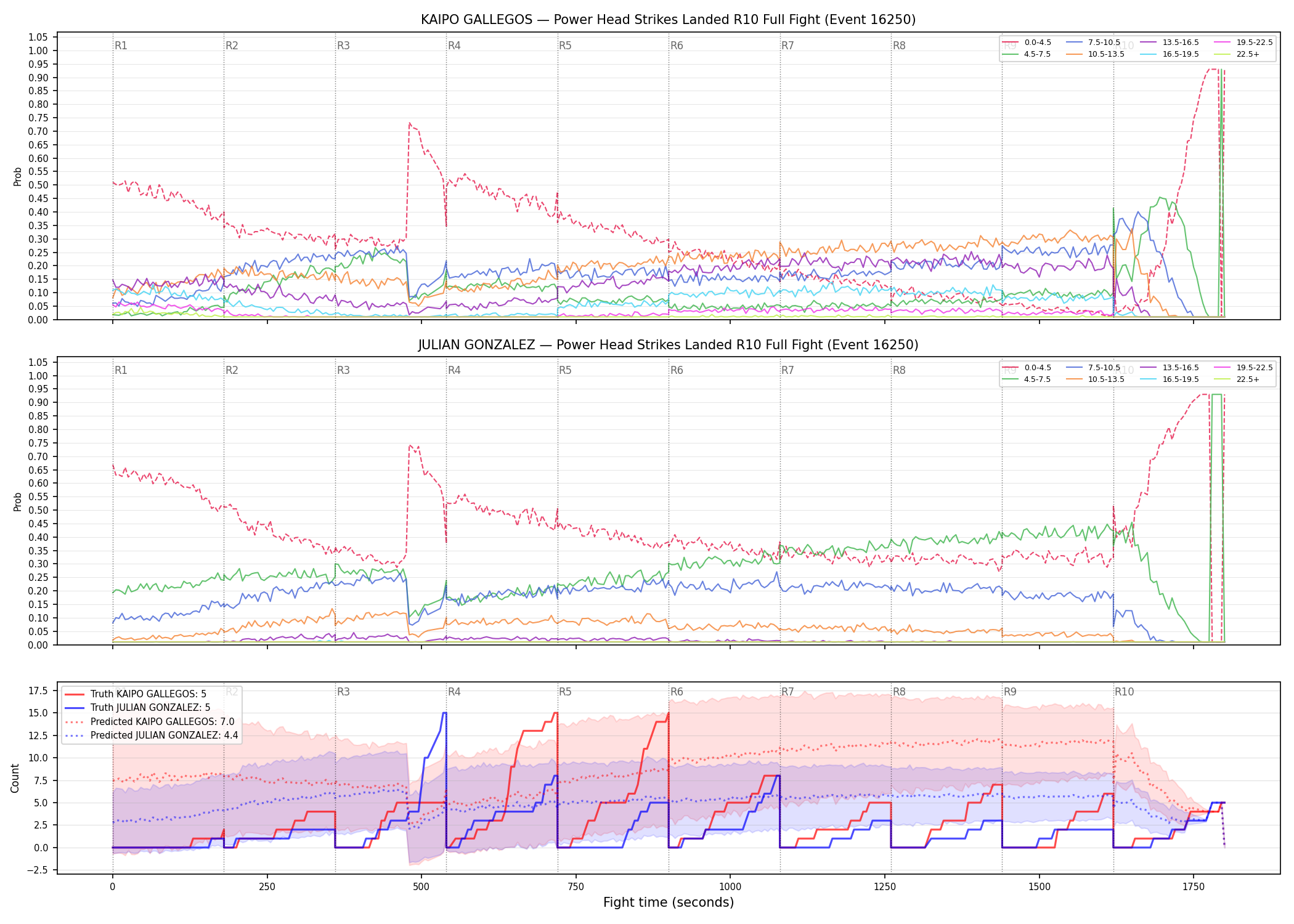Click the JULIAN GONZALEZ chart title
Screen dimensions: 1294x924
[x=668, y=345]
